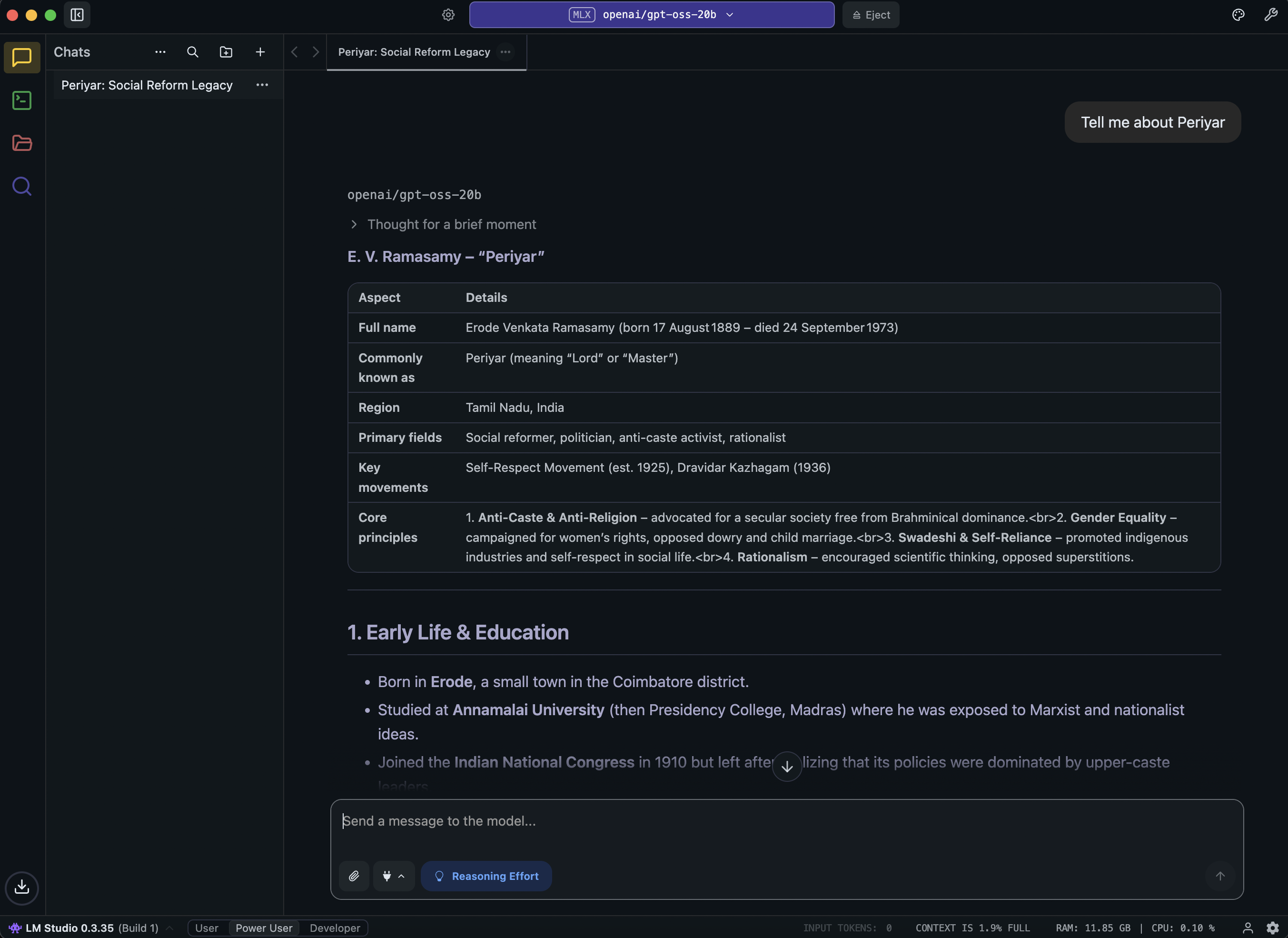The height and width of the screenshot is (938, 1288).
Task: Switch to User mode
Action: 207,928
